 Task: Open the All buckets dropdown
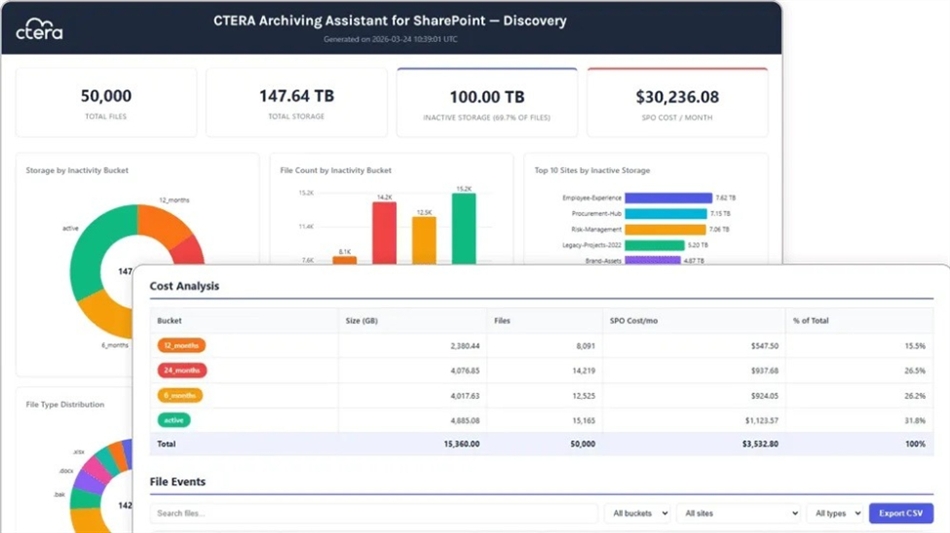coord(637,513)
